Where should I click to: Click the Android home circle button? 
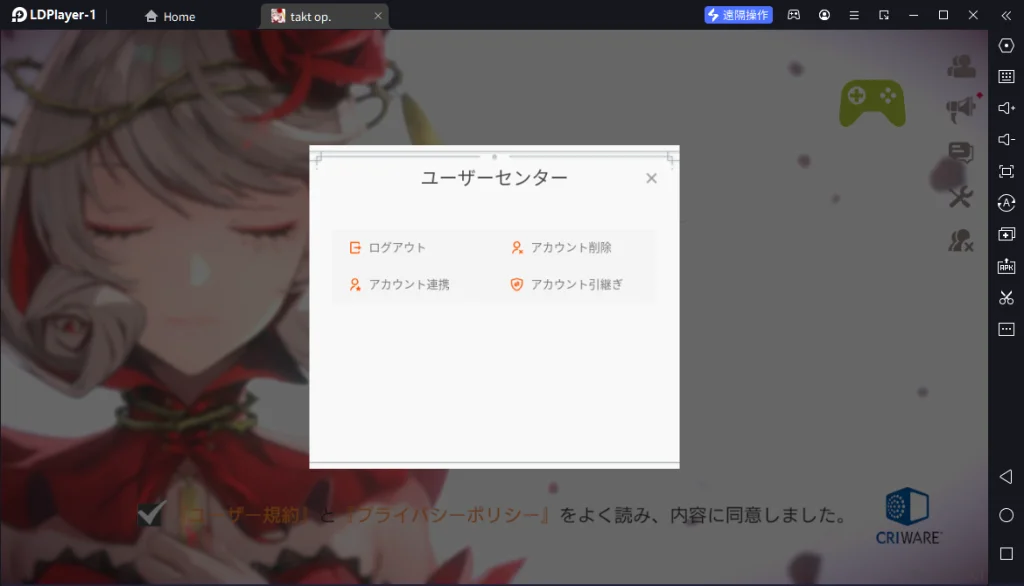tap(1006, 515)
